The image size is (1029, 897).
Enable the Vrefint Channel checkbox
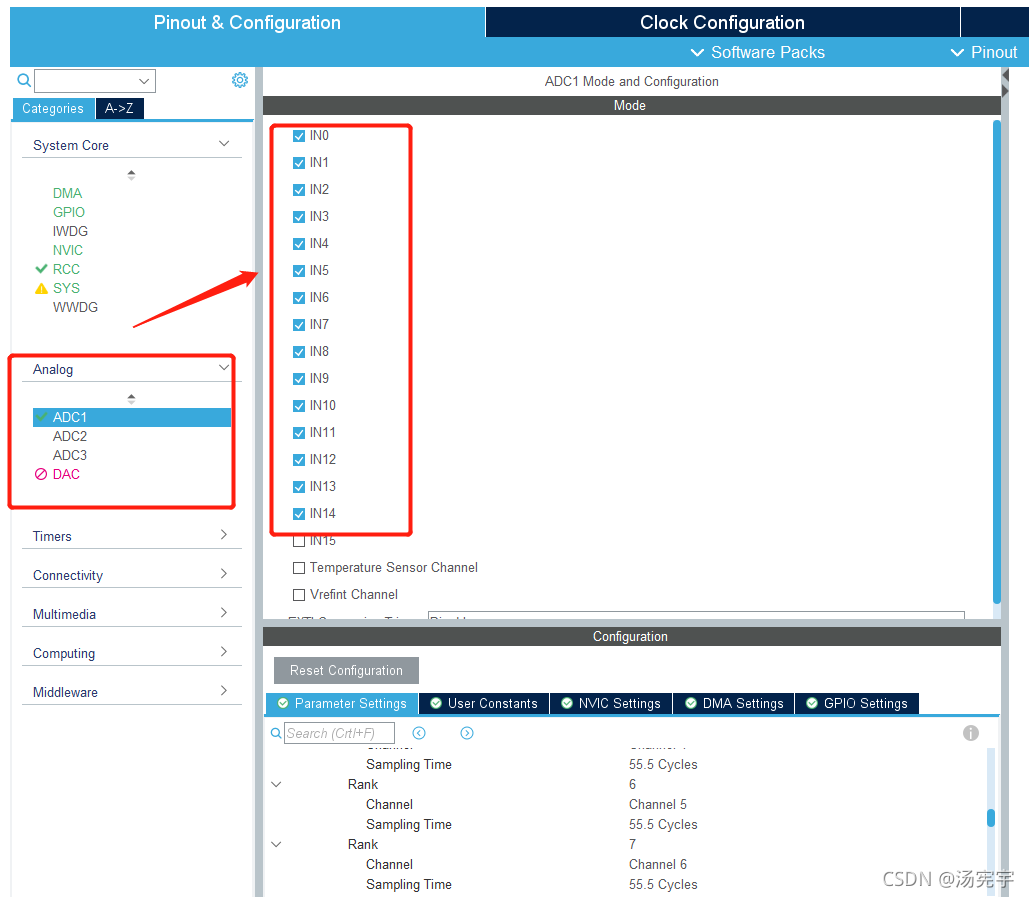click(x=299, y=595)
